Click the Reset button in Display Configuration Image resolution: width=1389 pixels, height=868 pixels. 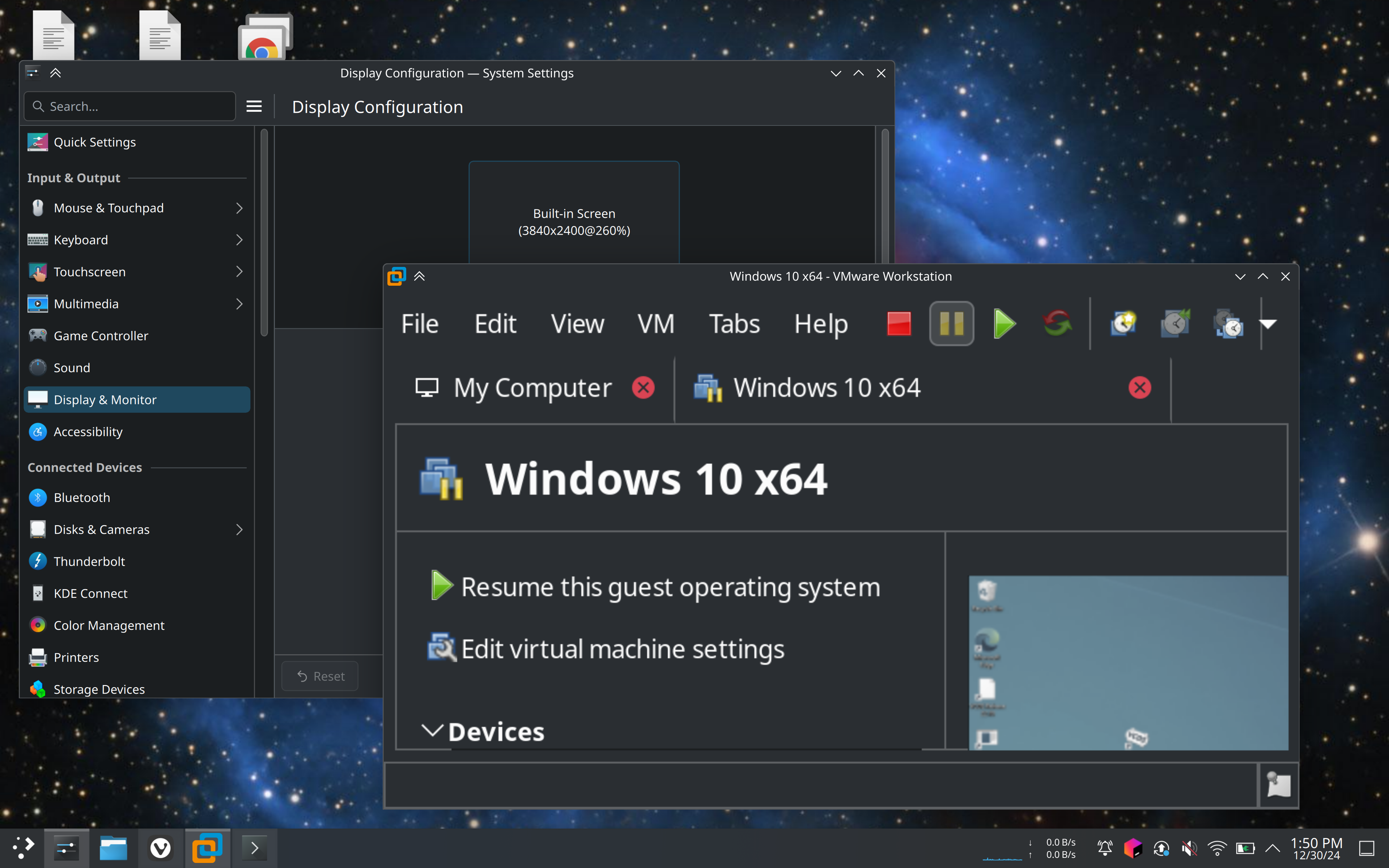320,676
